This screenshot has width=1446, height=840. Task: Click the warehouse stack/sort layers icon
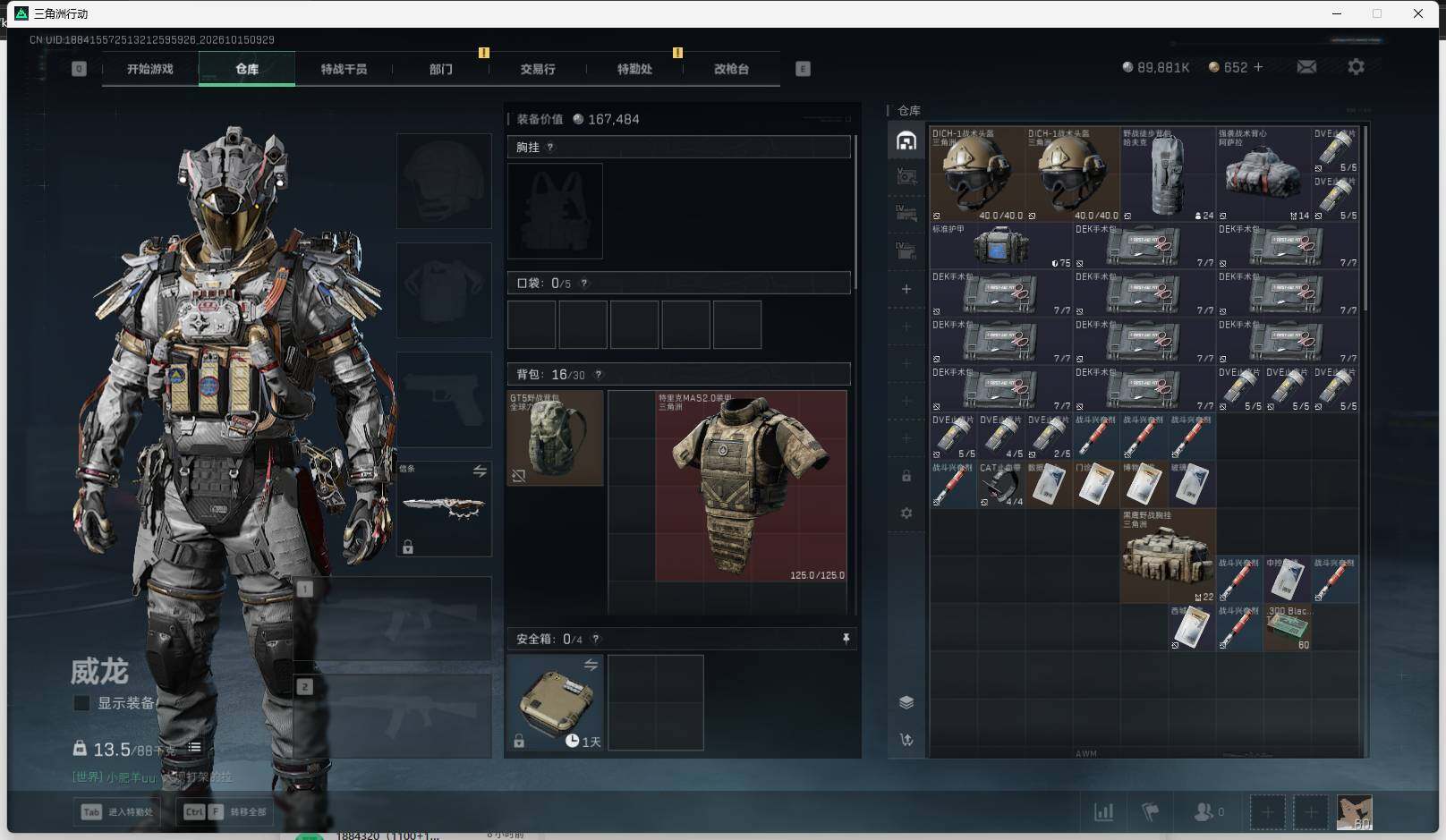[x=906, y=702]
